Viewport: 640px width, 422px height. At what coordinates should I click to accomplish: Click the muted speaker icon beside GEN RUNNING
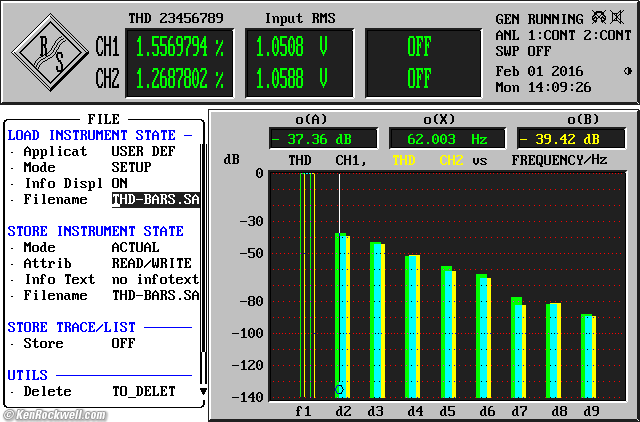click(x=617, y=18)
